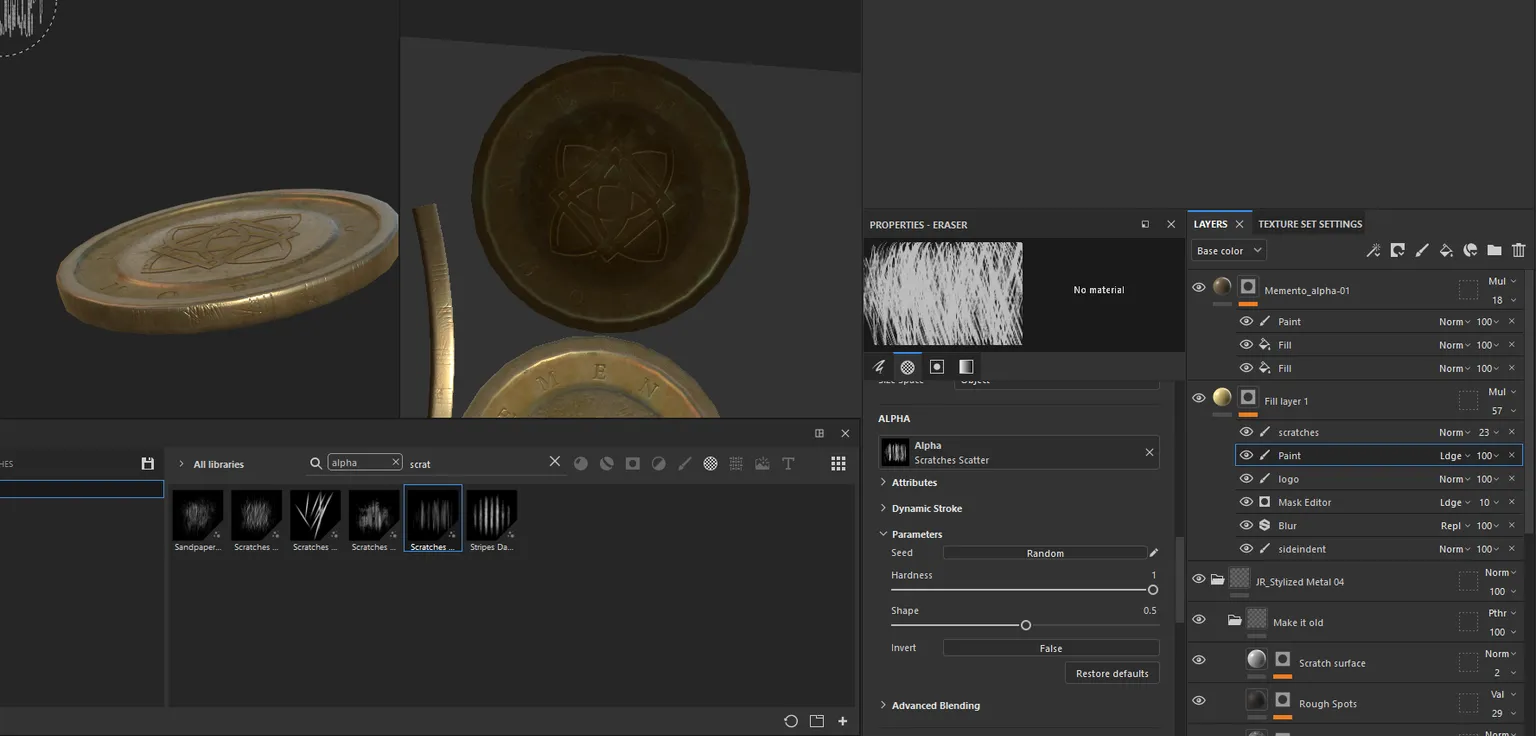Expand the Attributes section

(914, 482)
